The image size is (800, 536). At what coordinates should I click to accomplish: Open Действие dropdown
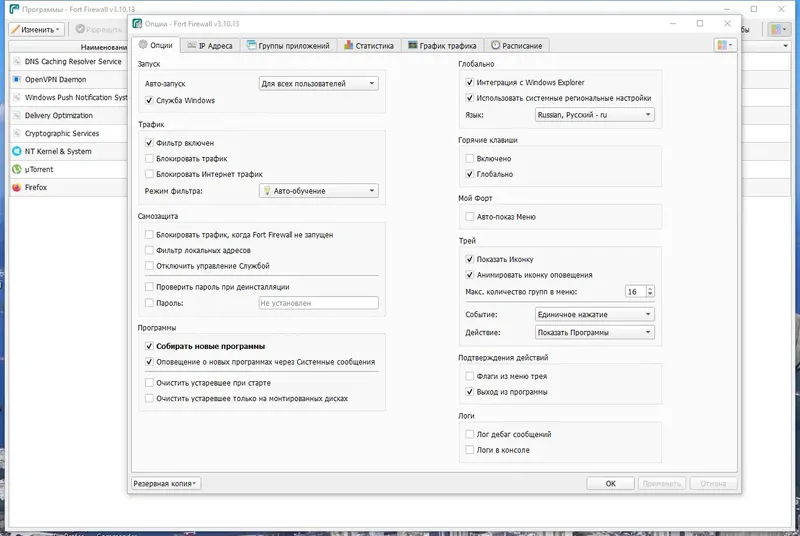[x=594, y=333]
